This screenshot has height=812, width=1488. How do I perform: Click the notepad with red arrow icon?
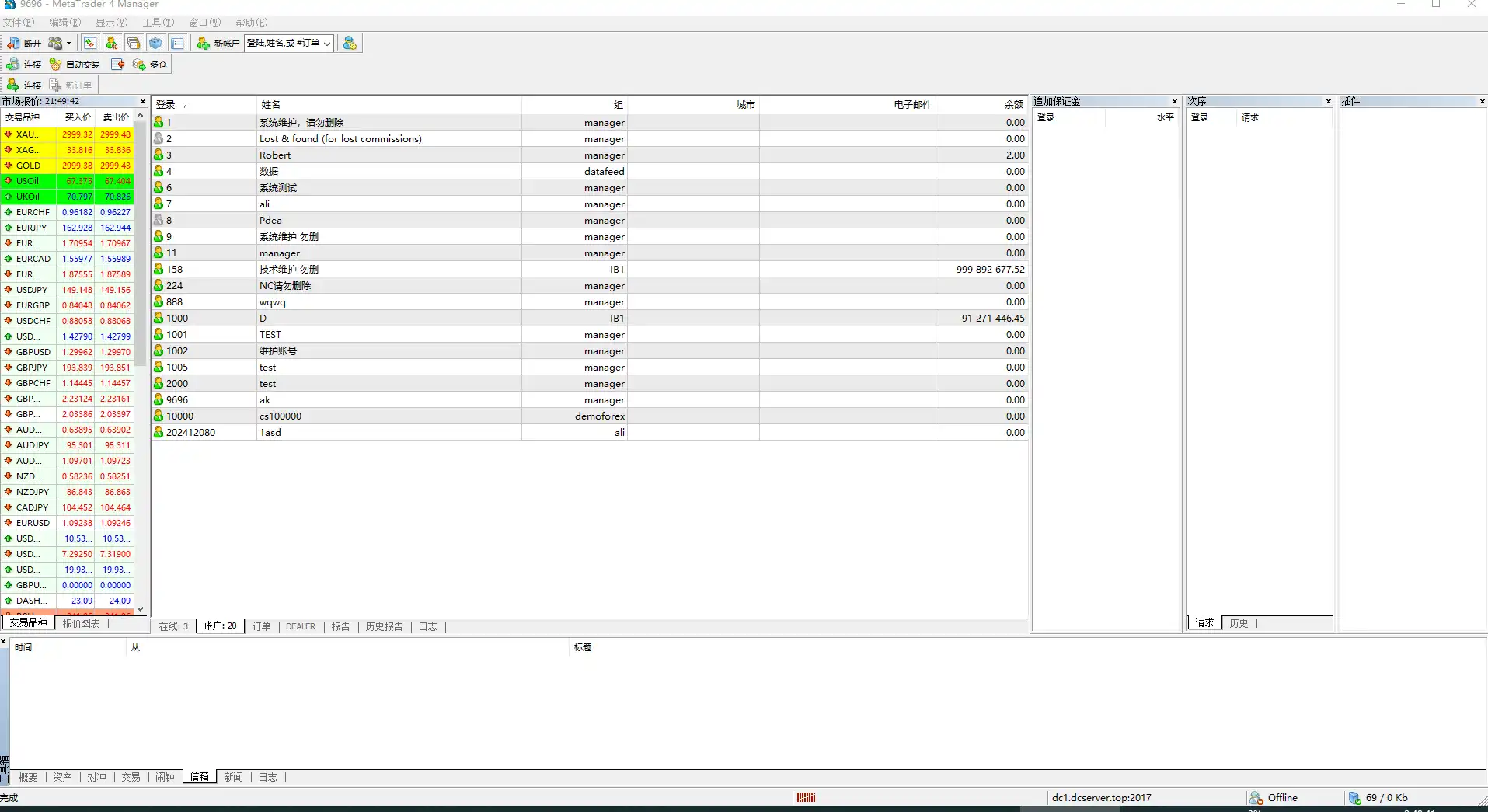118,64
